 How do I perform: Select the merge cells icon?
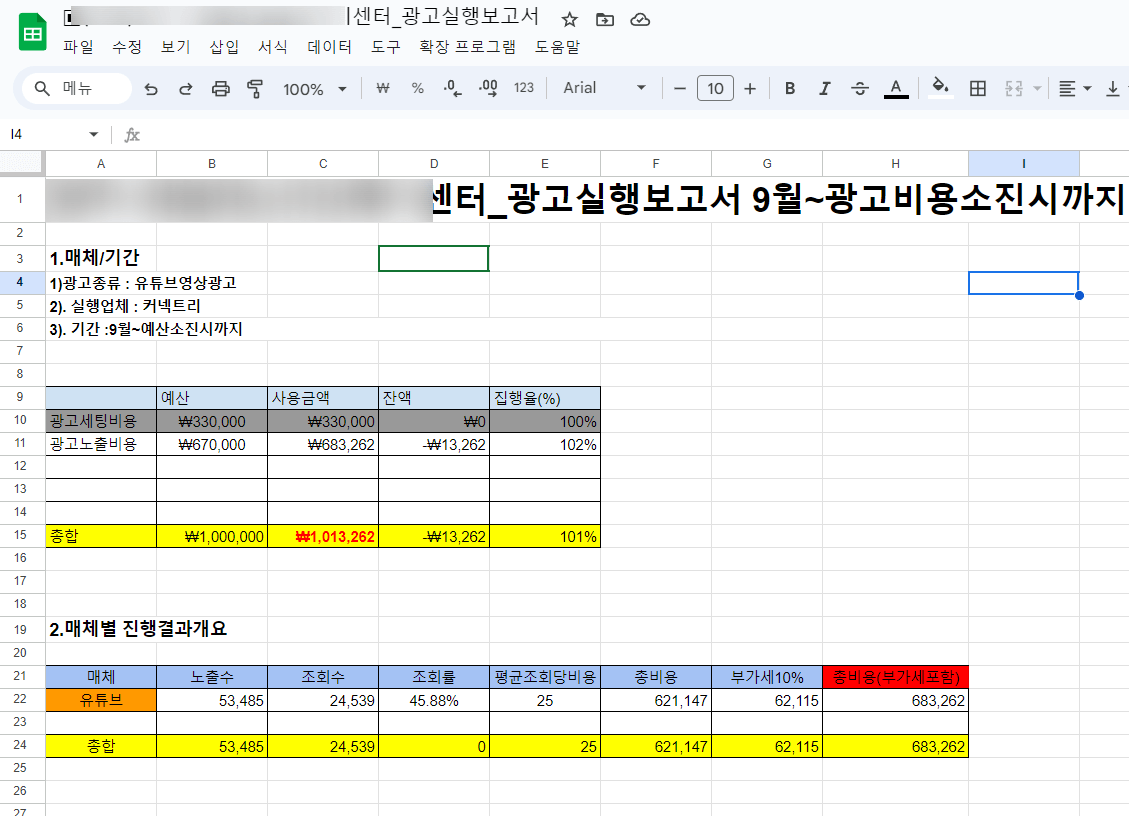1013,88
